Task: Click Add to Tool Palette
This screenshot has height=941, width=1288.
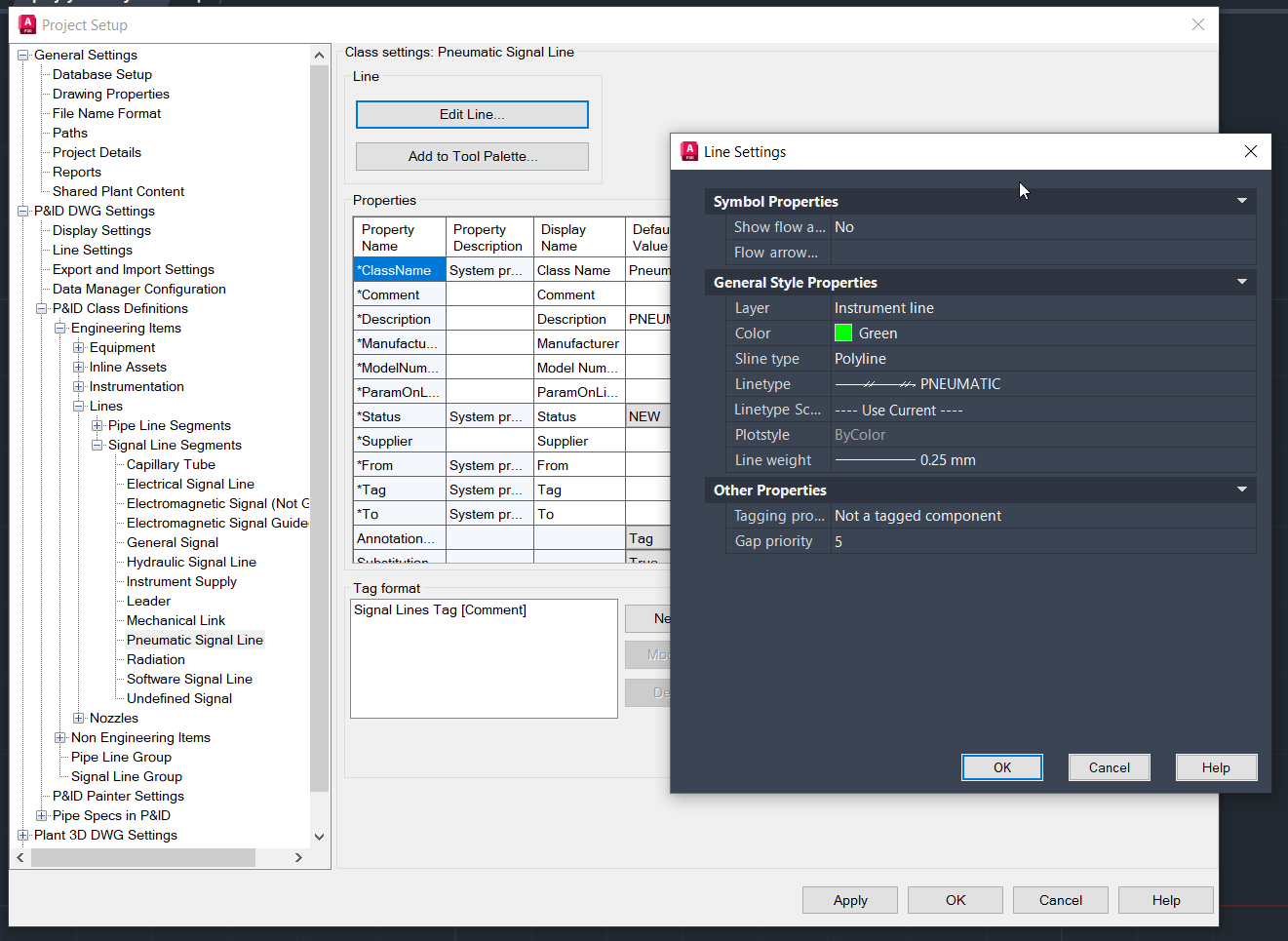Action: coord(472,156)
